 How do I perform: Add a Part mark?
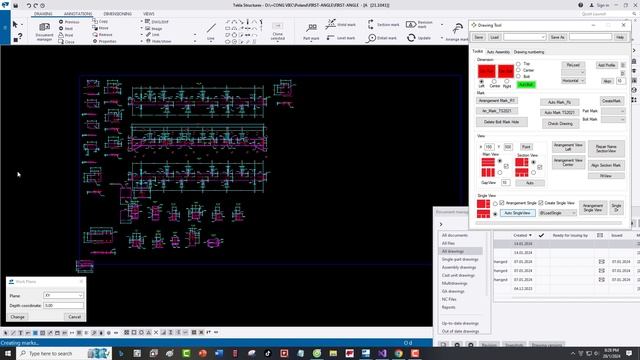pos(311,32)
